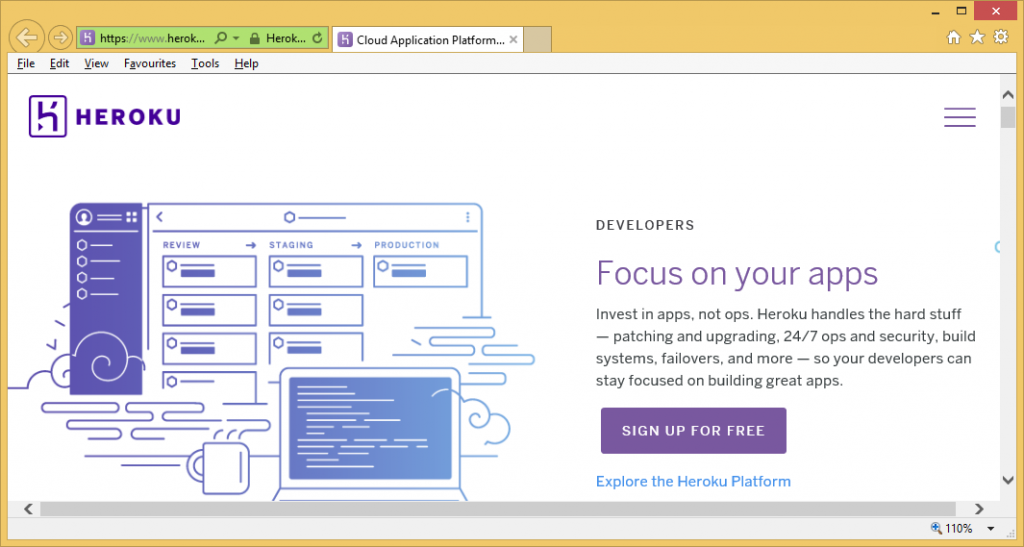
Task: Click the browser Back arrow button
Action: 27,38
